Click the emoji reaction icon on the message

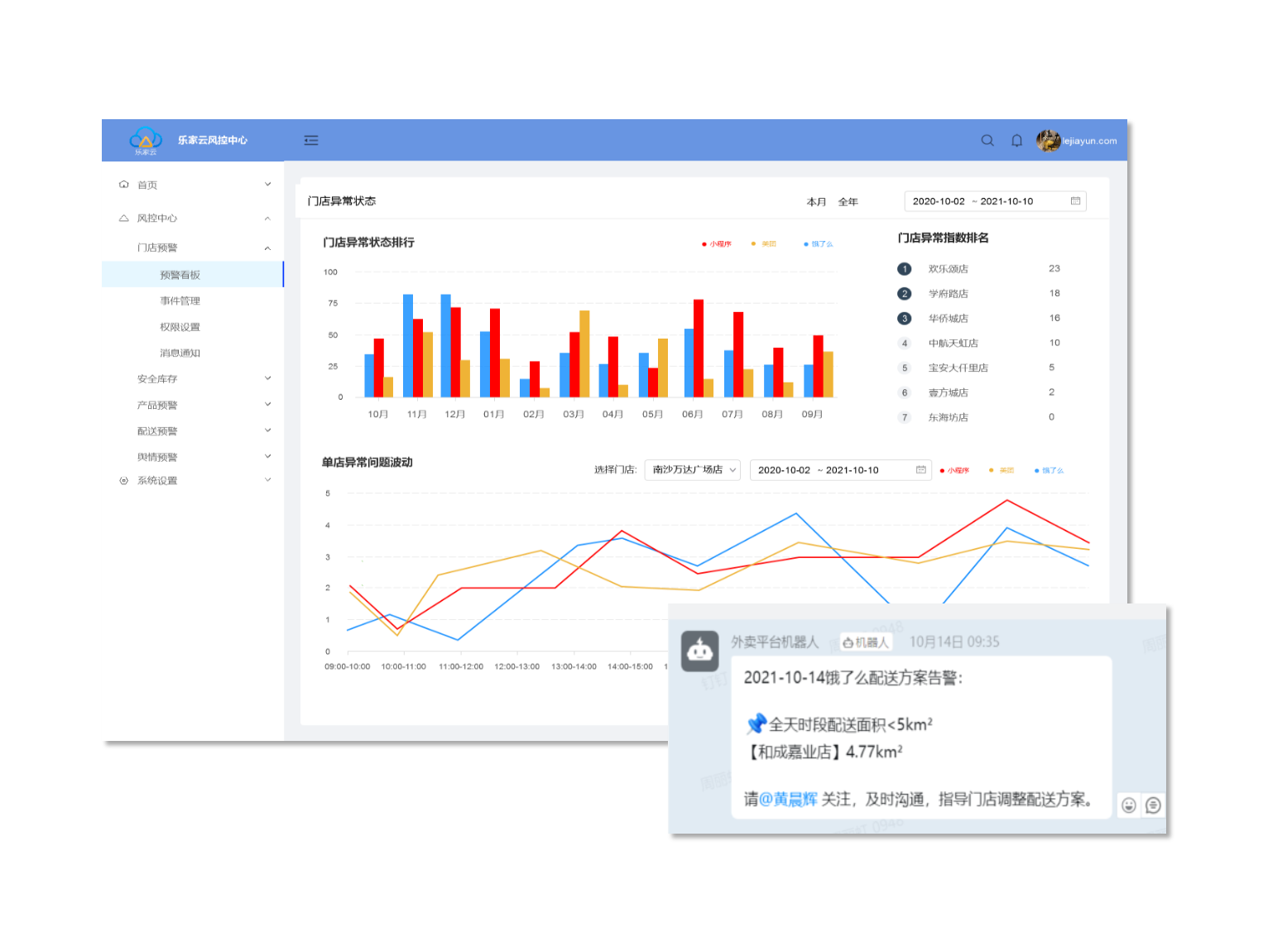click(1128, 805)
